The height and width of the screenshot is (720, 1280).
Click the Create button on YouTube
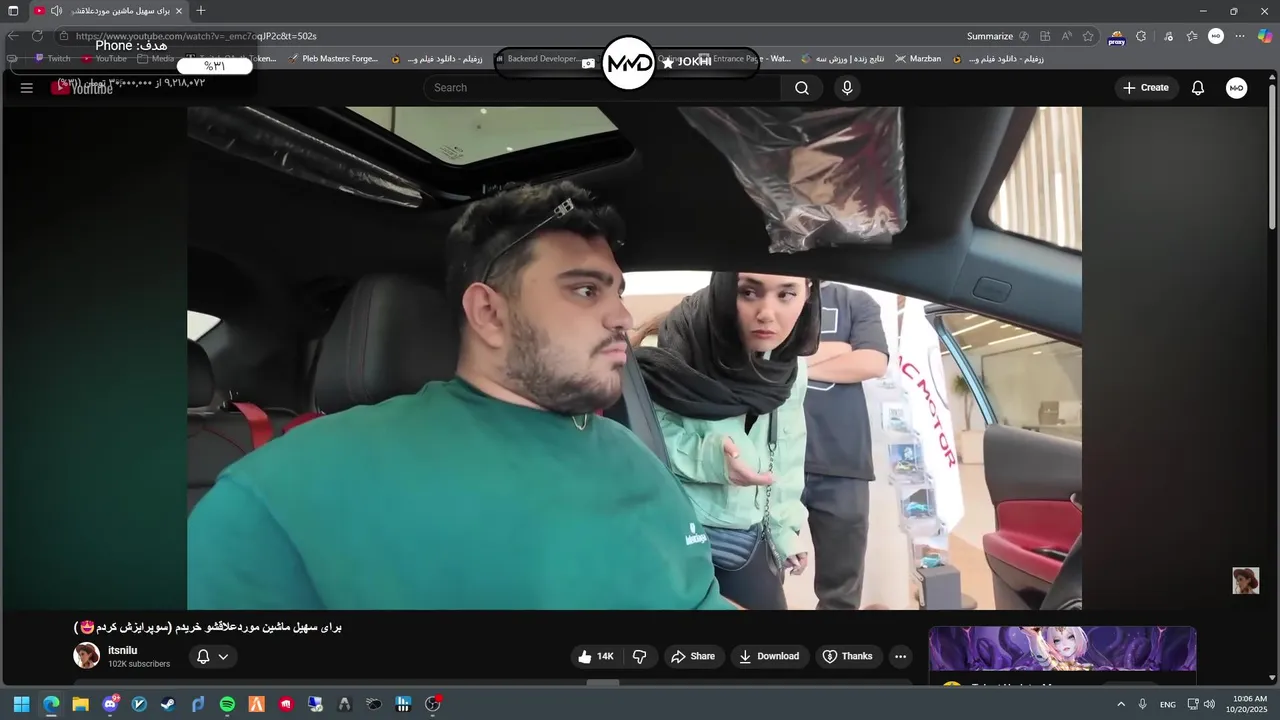pyautogui.click(x=1146, y=88)
